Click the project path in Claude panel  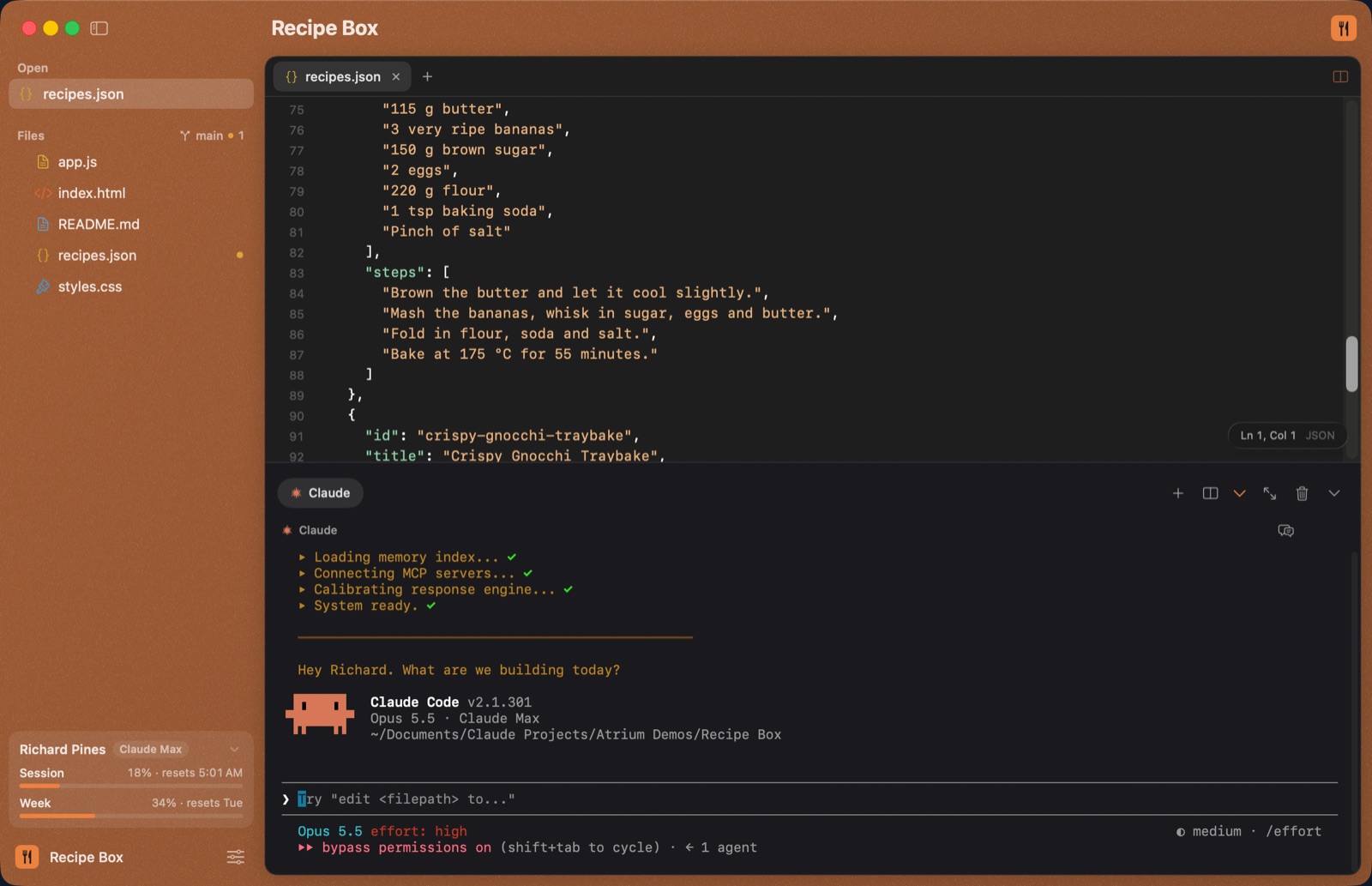click(576, 735)
